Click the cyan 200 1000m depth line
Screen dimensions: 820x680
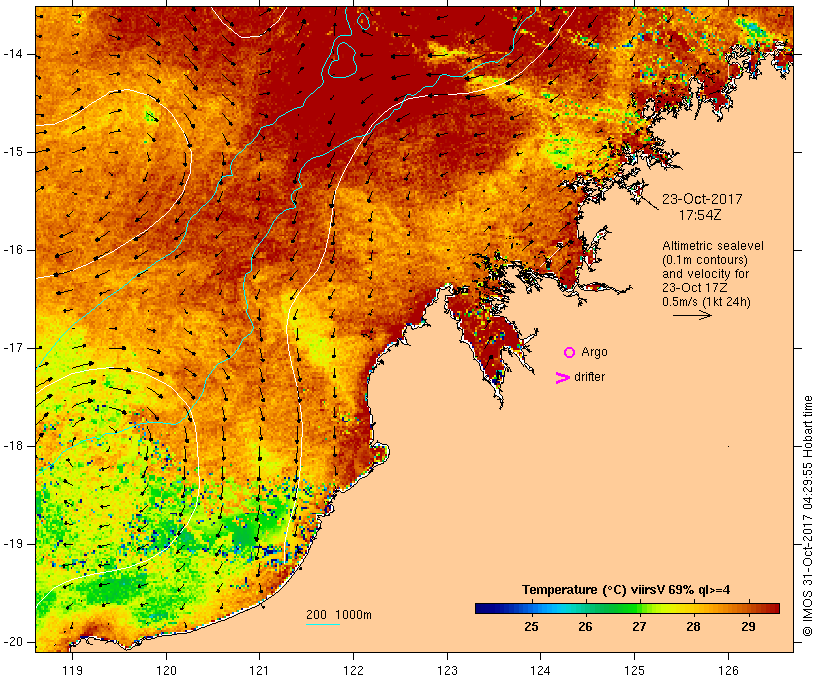click(x=323, y=624)
